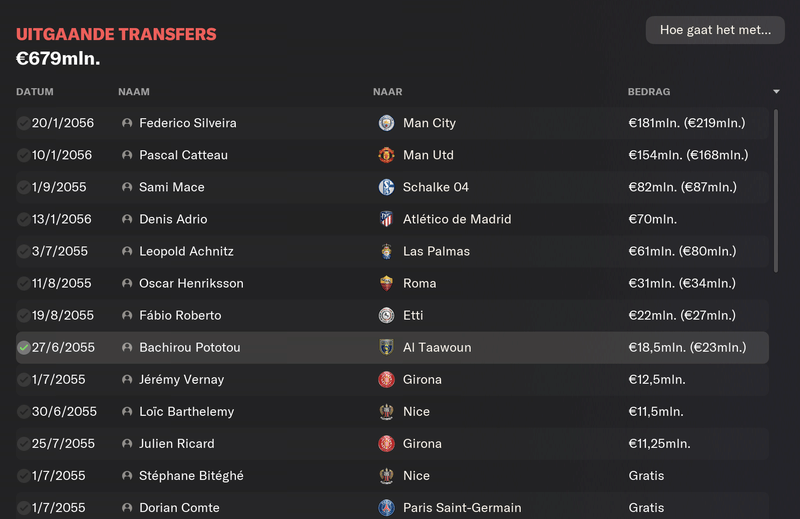Click the Man Utd club crest
The image size is (800, 519).
tap(386, 155)
